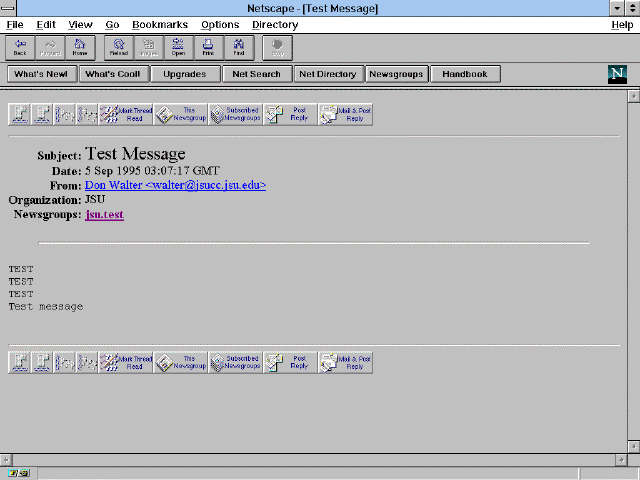
Task: Open the View menu
Action: coord(80,25)
